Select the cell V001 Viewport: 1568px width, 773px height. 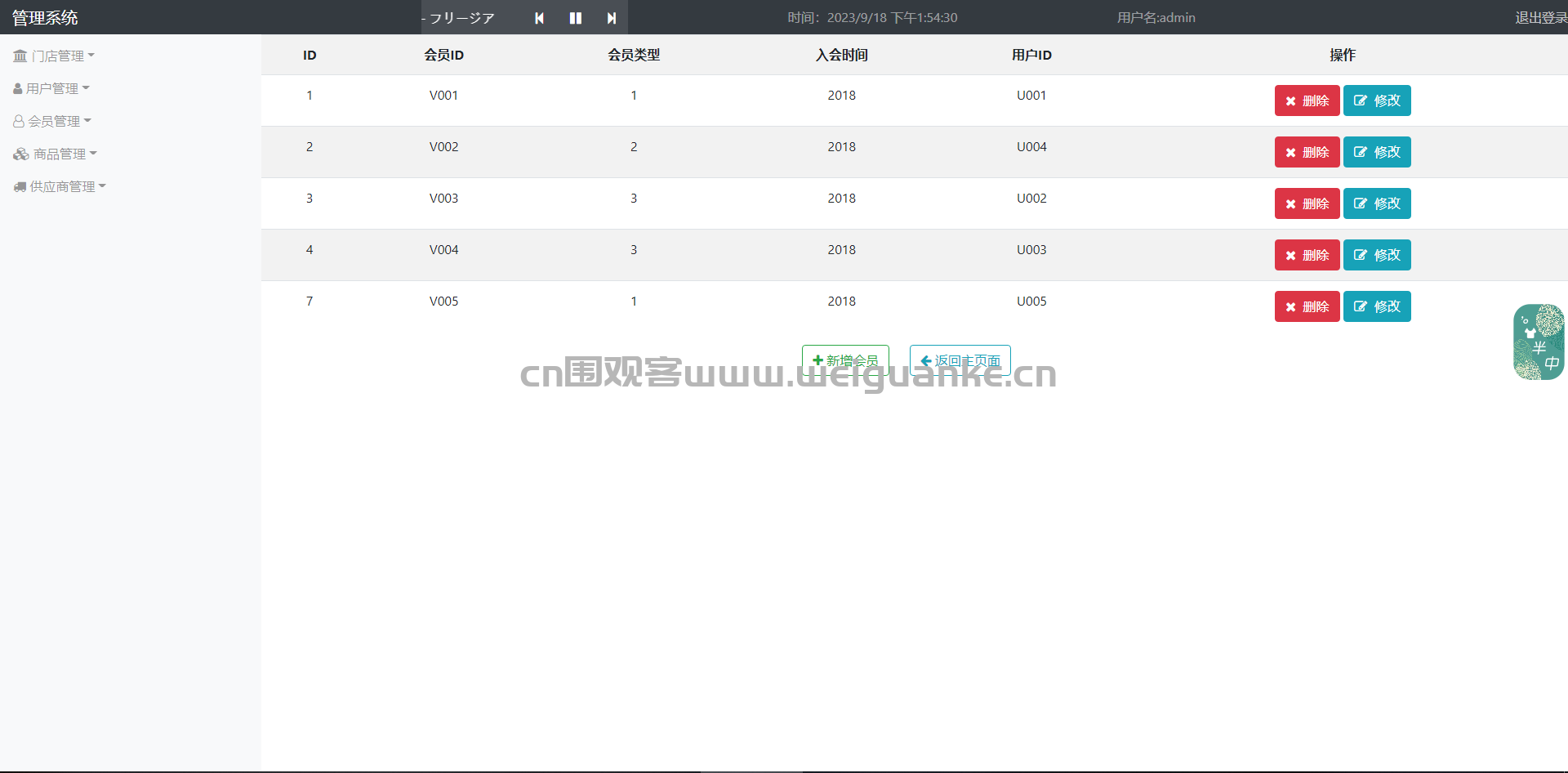443,95
